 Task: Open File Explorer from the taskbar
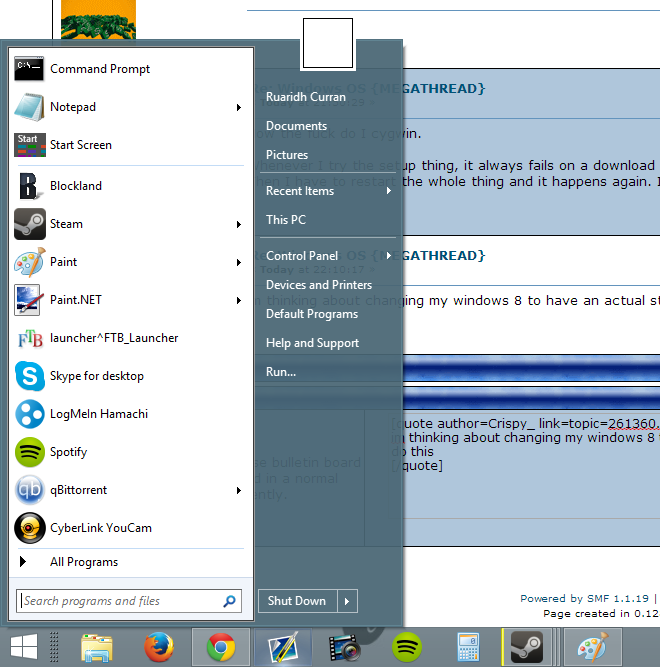(x=97, y=647)
